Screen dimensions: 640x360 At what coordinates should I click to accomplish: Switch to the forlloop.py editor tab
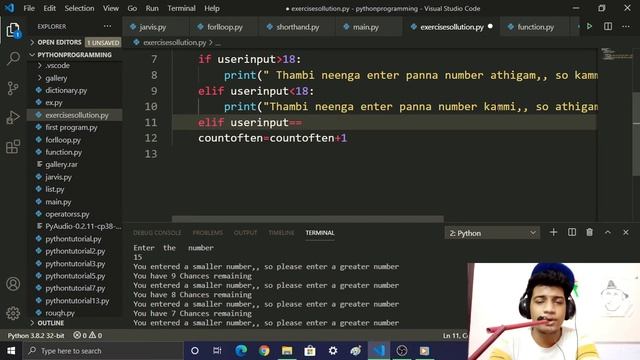pyautogui.click(x=224, y=27)
